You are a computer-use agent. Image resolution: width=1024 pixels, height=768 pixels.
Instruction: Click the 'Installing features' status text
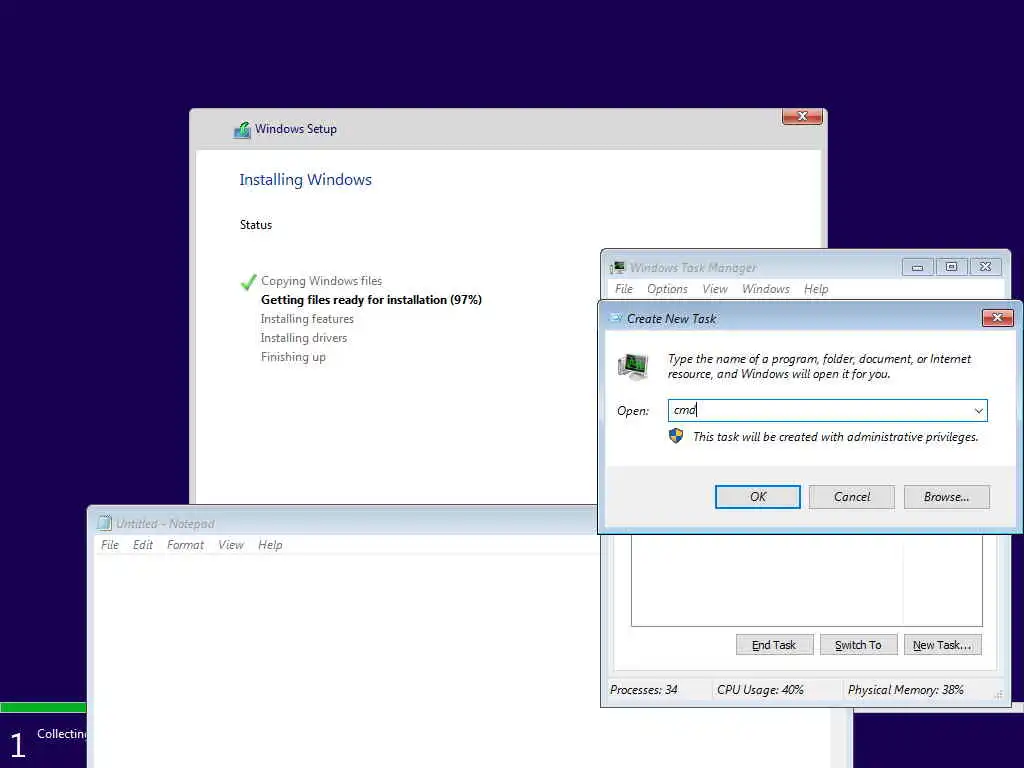pos(307,319)
